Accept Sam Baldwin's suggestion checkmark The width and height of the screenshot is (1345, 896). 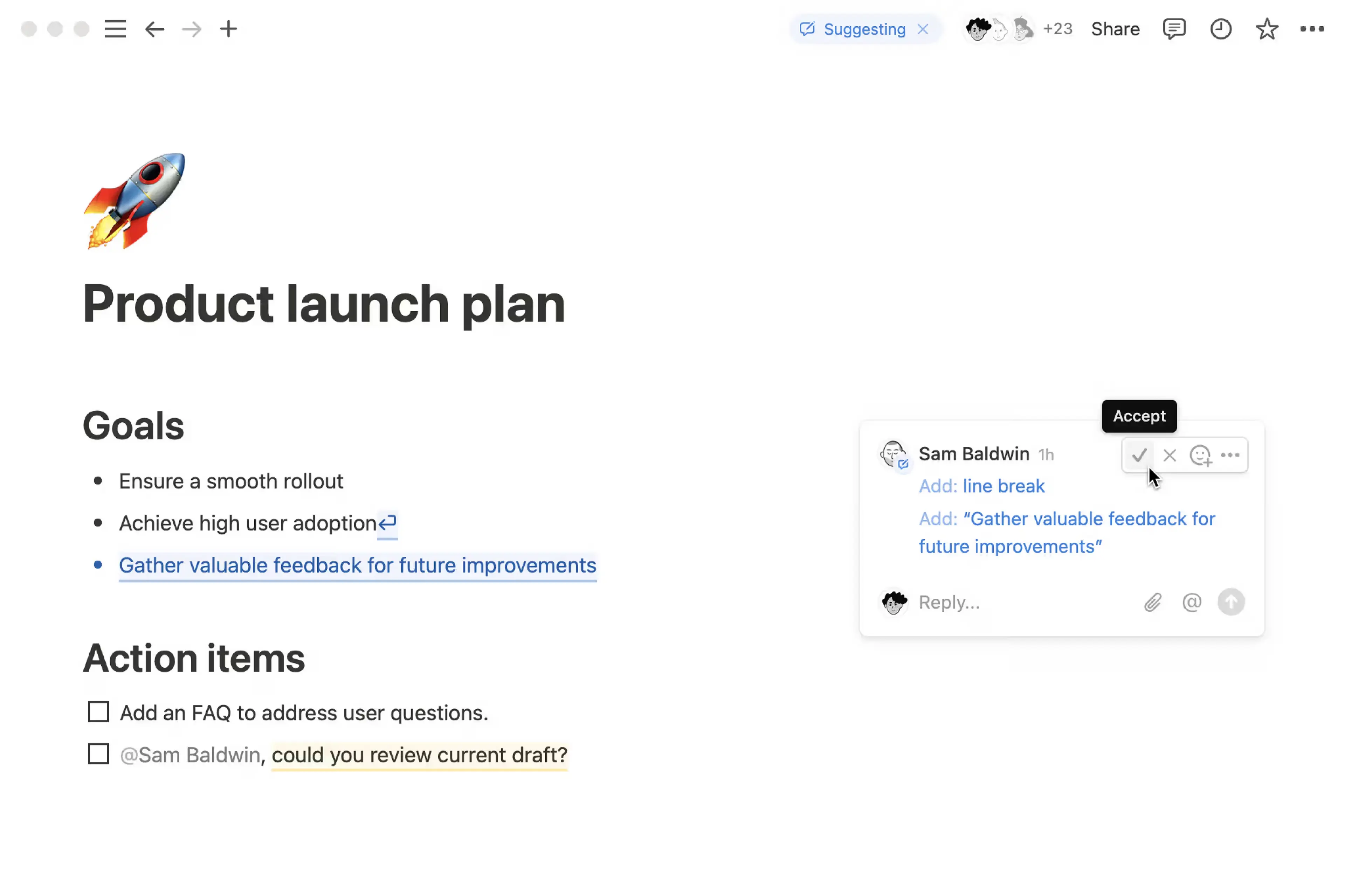tap(1139, 456)
